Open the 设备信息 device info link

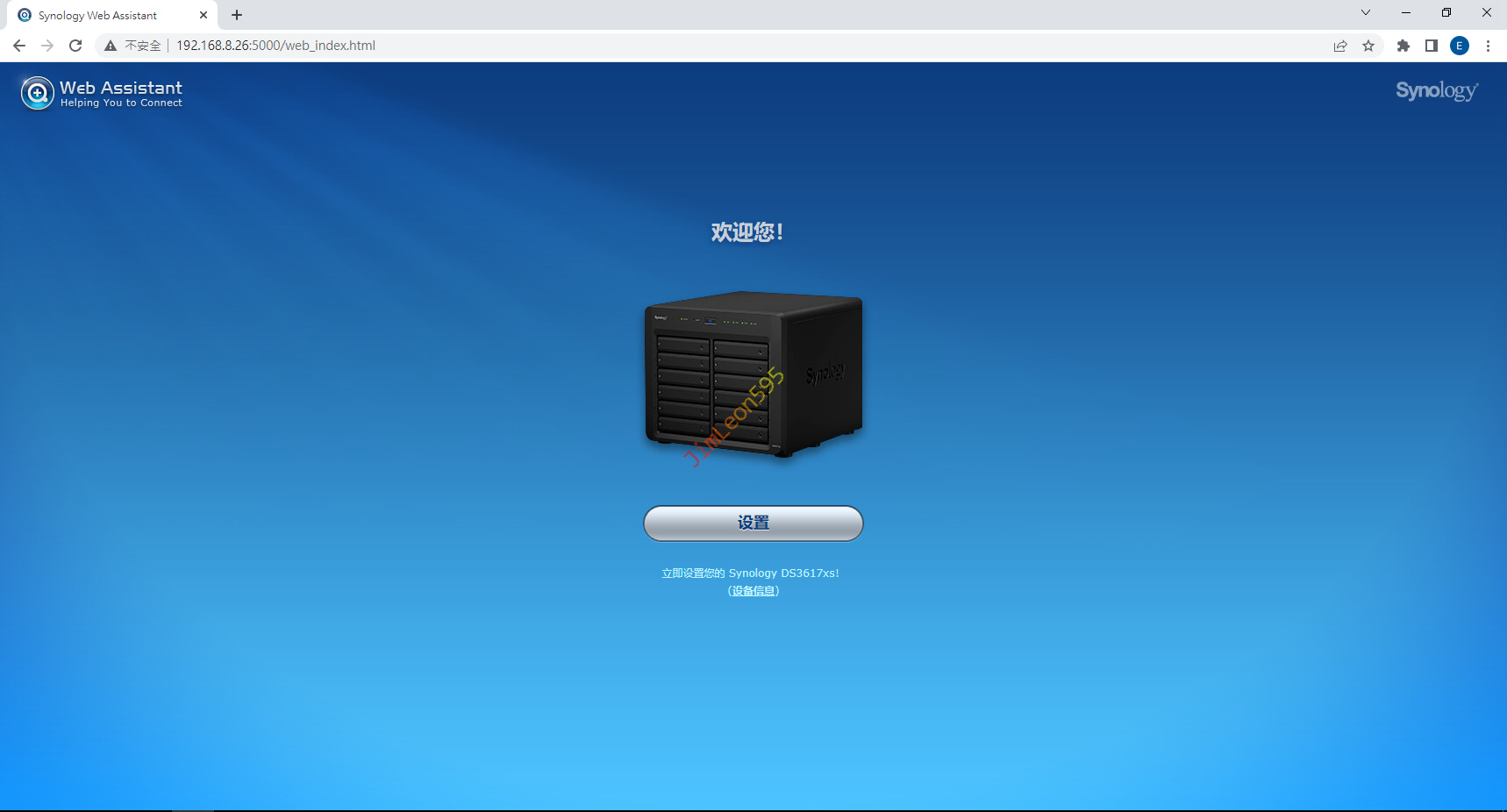click(753, 591)
